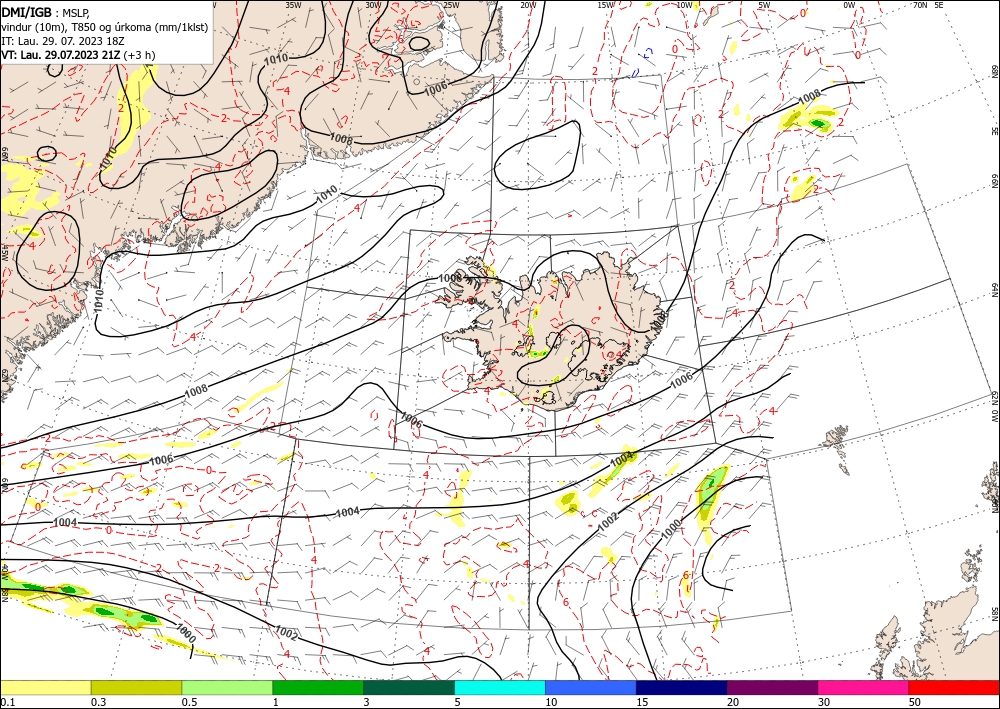Click the '68N' latitude label

(995, 71)
